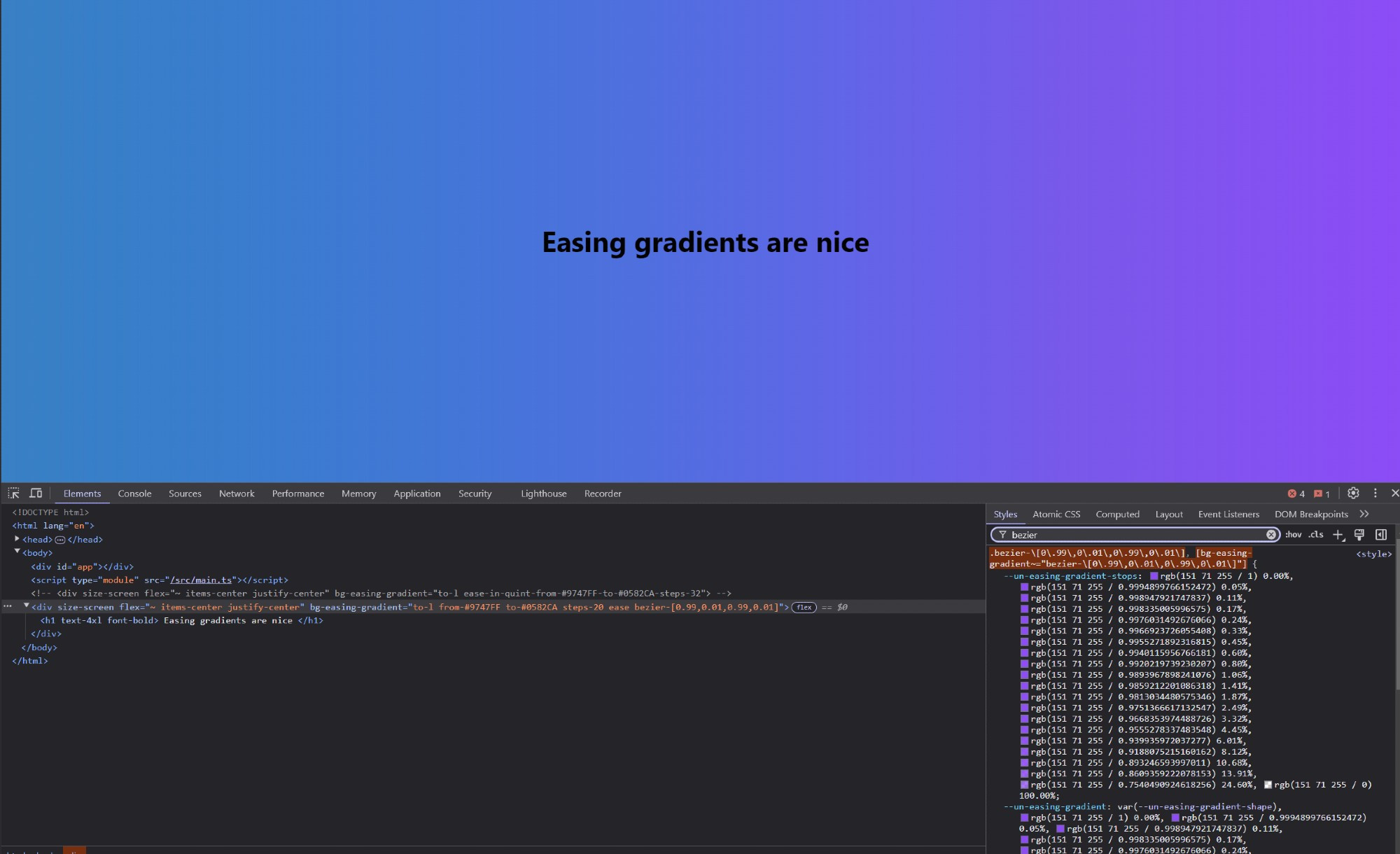Open the Application tab
The height and width of the screenshot is (854, 1400).
417,493
